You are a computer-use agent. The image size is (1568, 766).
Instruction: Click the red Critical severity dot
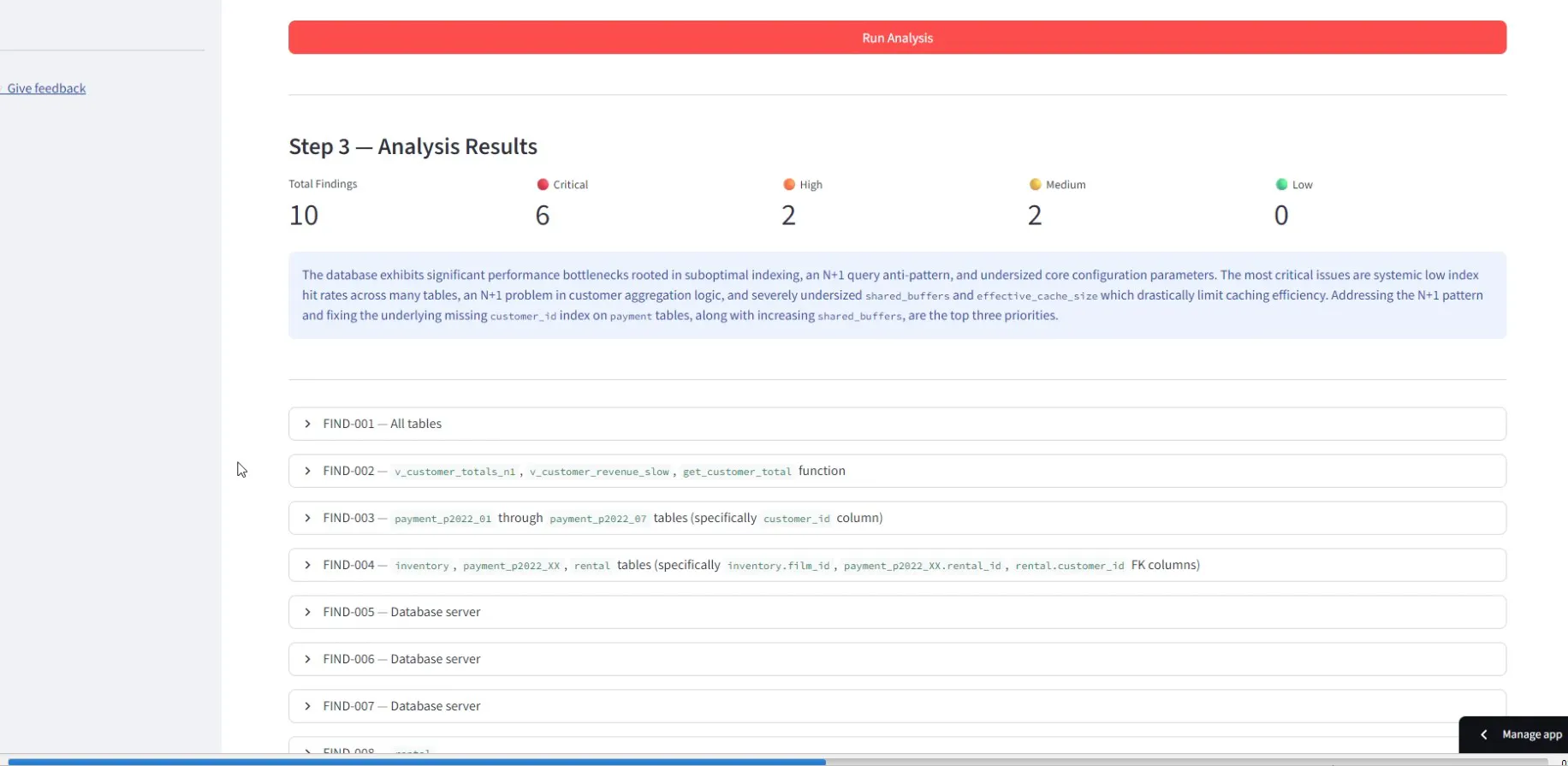pyautogui.click(x=543, y=184)
